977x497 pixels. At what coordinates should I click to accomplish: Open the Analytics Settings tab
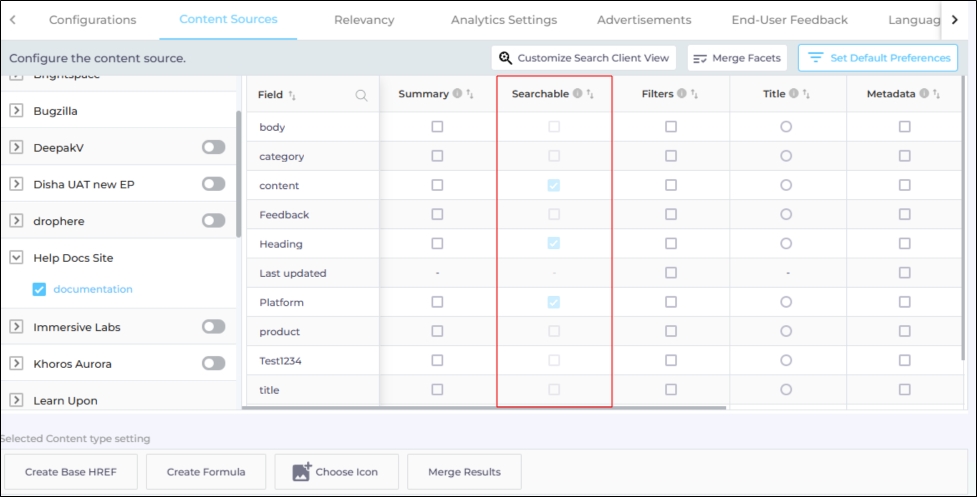pyautogui.click(x=503, y=20)
